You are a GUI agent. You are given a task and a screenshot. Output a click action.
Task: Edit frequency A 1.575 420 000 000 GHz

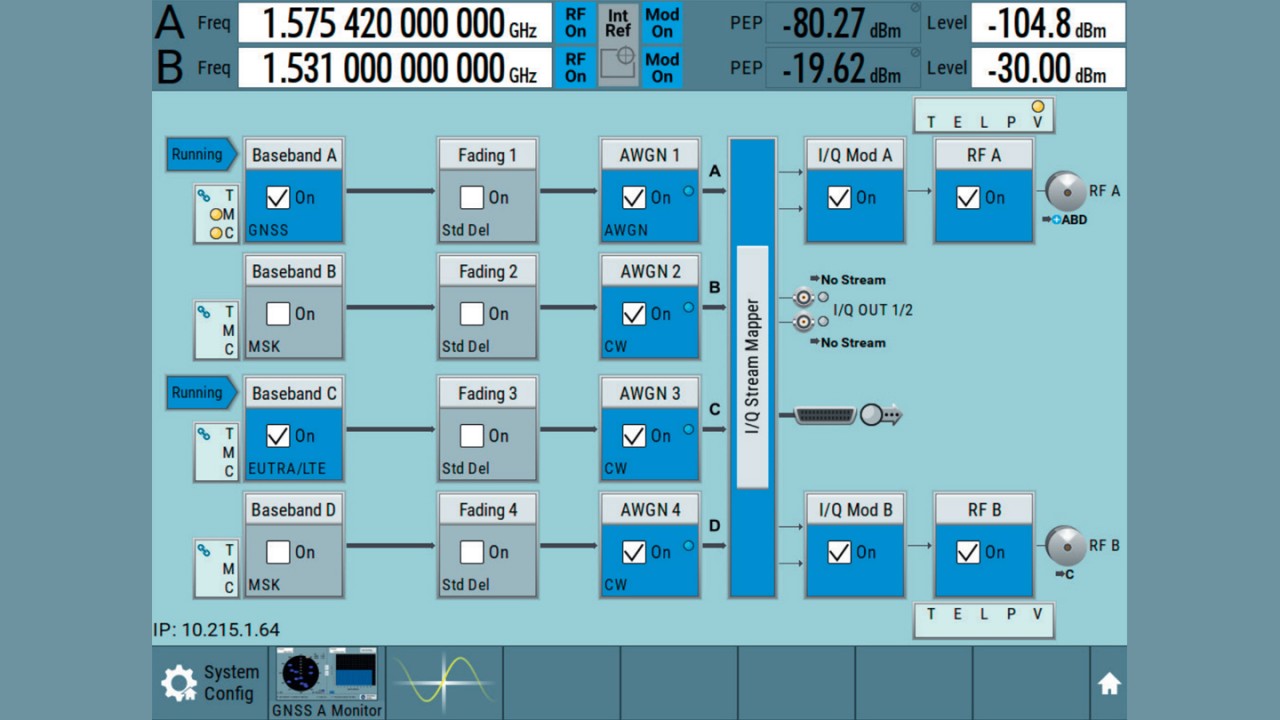point(395,23)
